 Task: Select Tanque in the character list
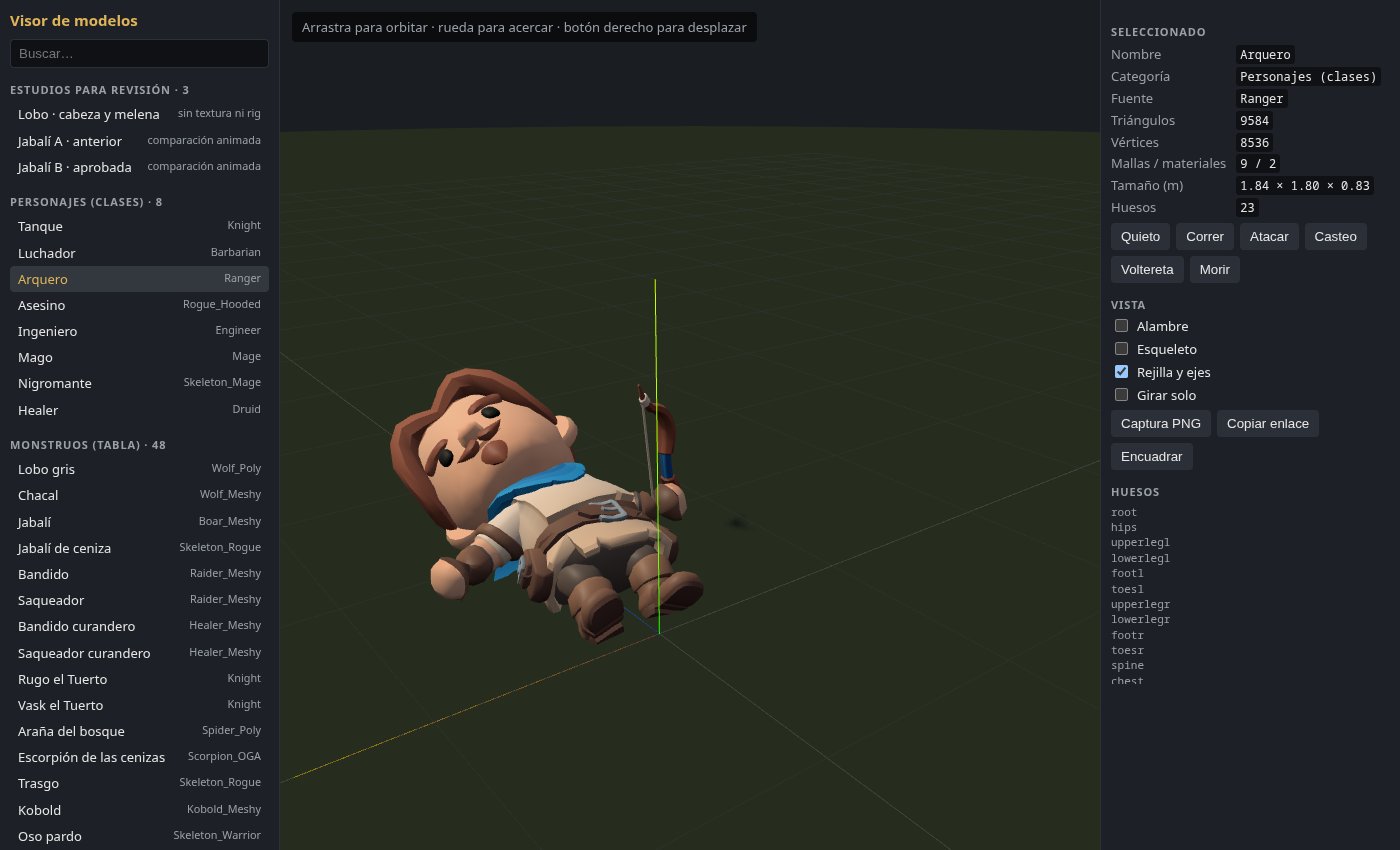click(139, 227)
